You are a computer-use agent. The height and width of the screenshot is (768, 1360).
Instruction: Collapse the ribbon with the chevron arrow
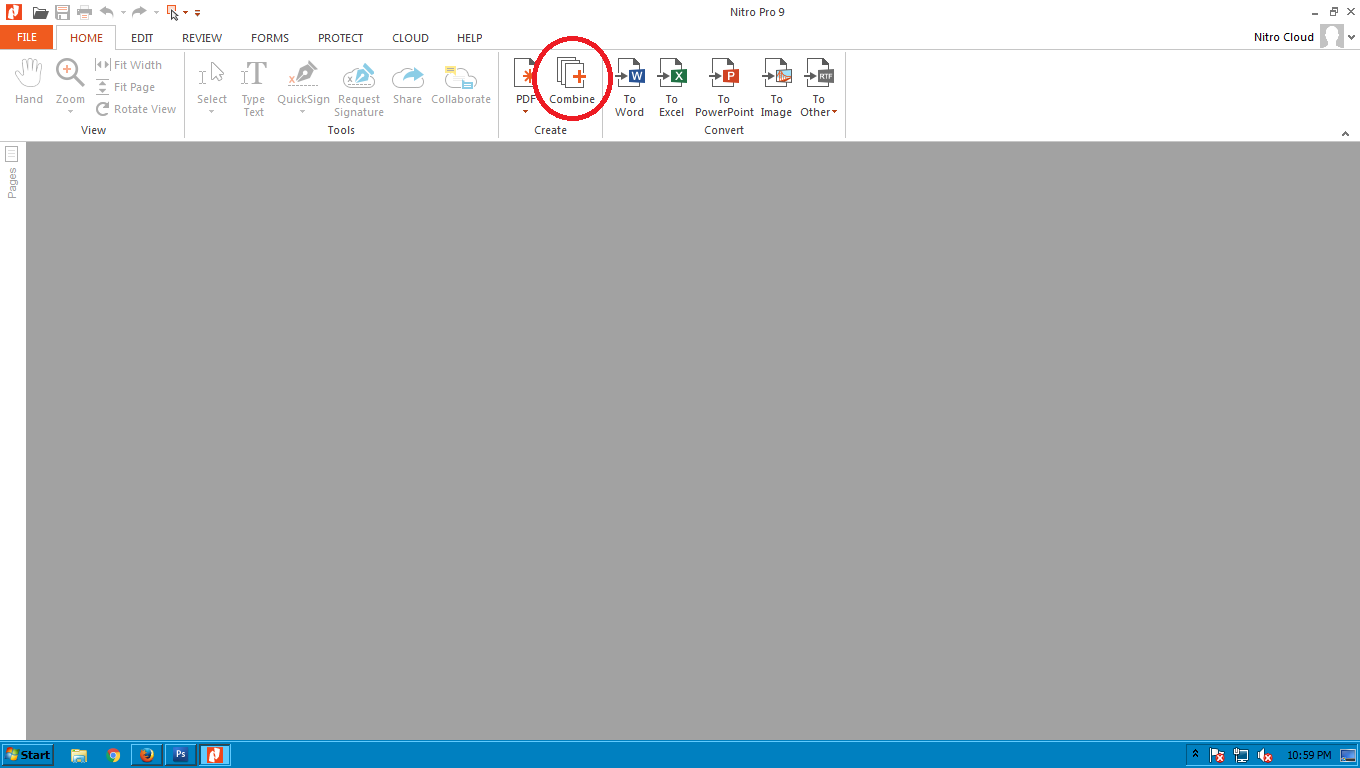[x=1345, y=132]
